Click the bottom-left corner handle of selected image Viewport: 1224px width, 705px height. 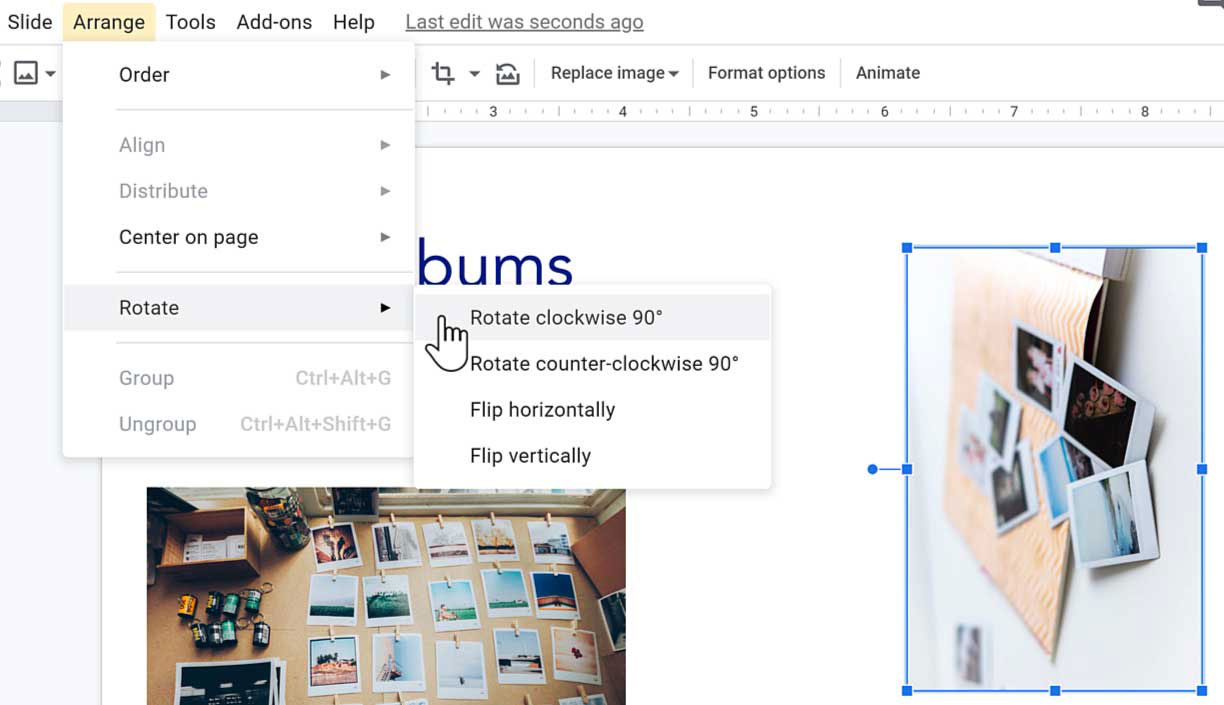coord(907,691)
